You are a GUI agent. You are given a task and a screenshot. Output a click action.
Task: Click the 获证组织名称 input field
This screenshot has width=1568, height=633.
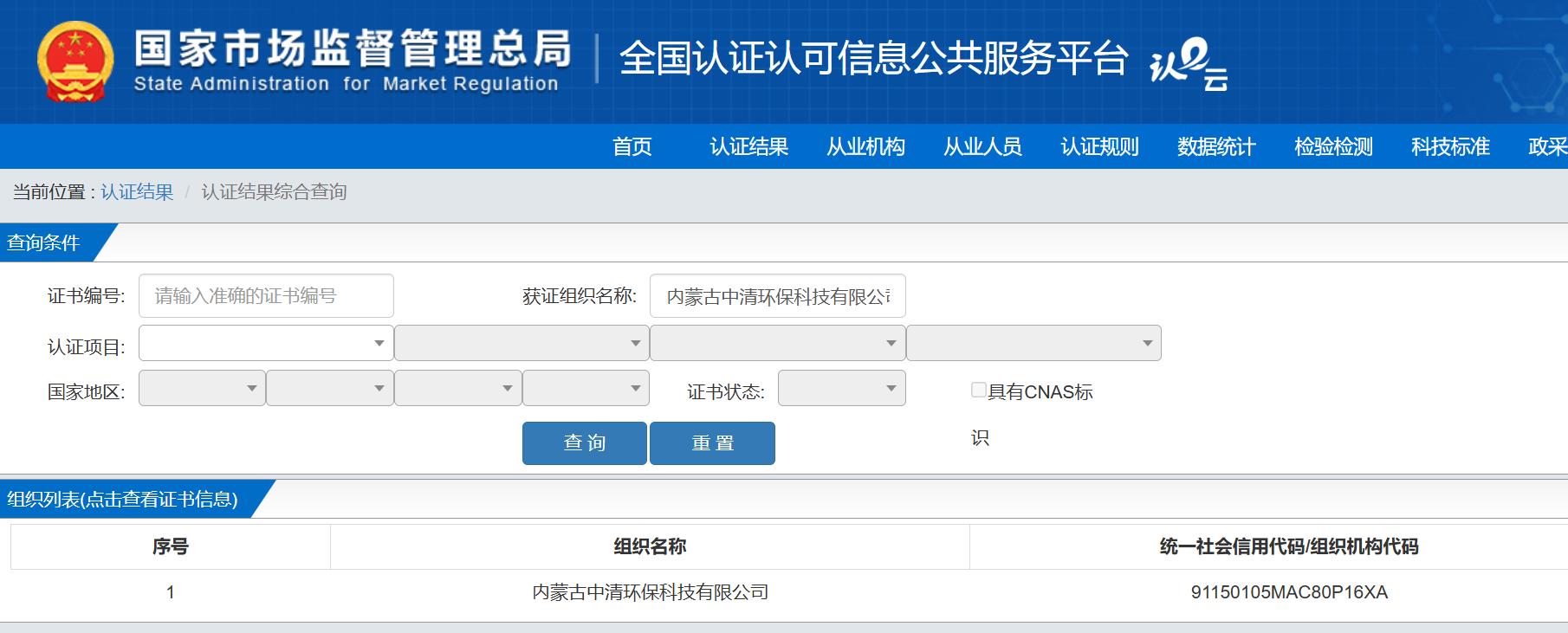[x=778, y=296]
